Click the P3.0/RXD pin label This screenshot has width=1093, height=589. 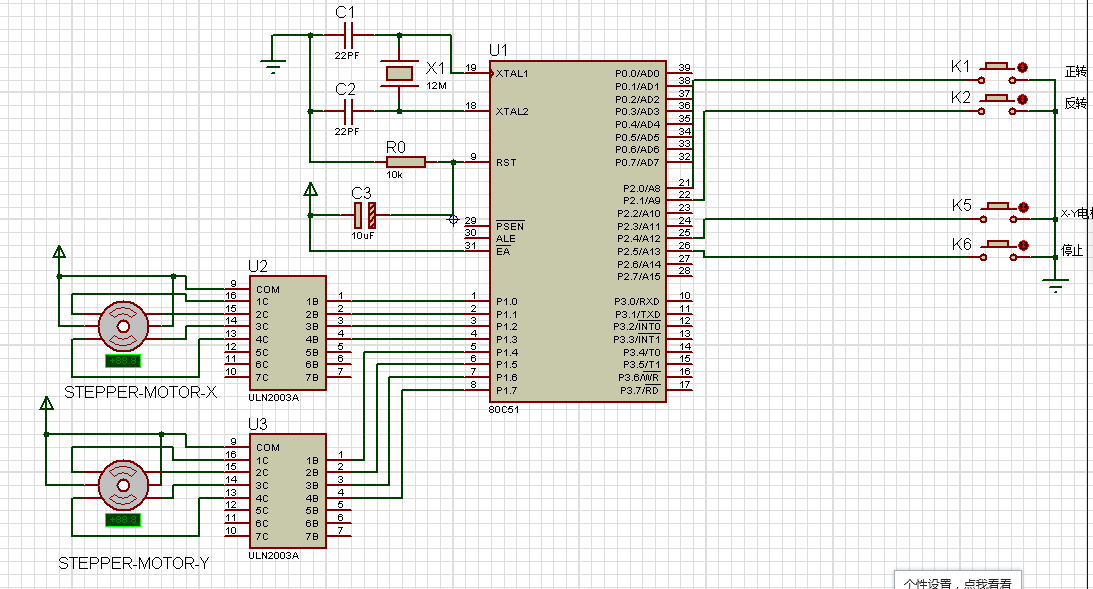click(x=637, y=302)
